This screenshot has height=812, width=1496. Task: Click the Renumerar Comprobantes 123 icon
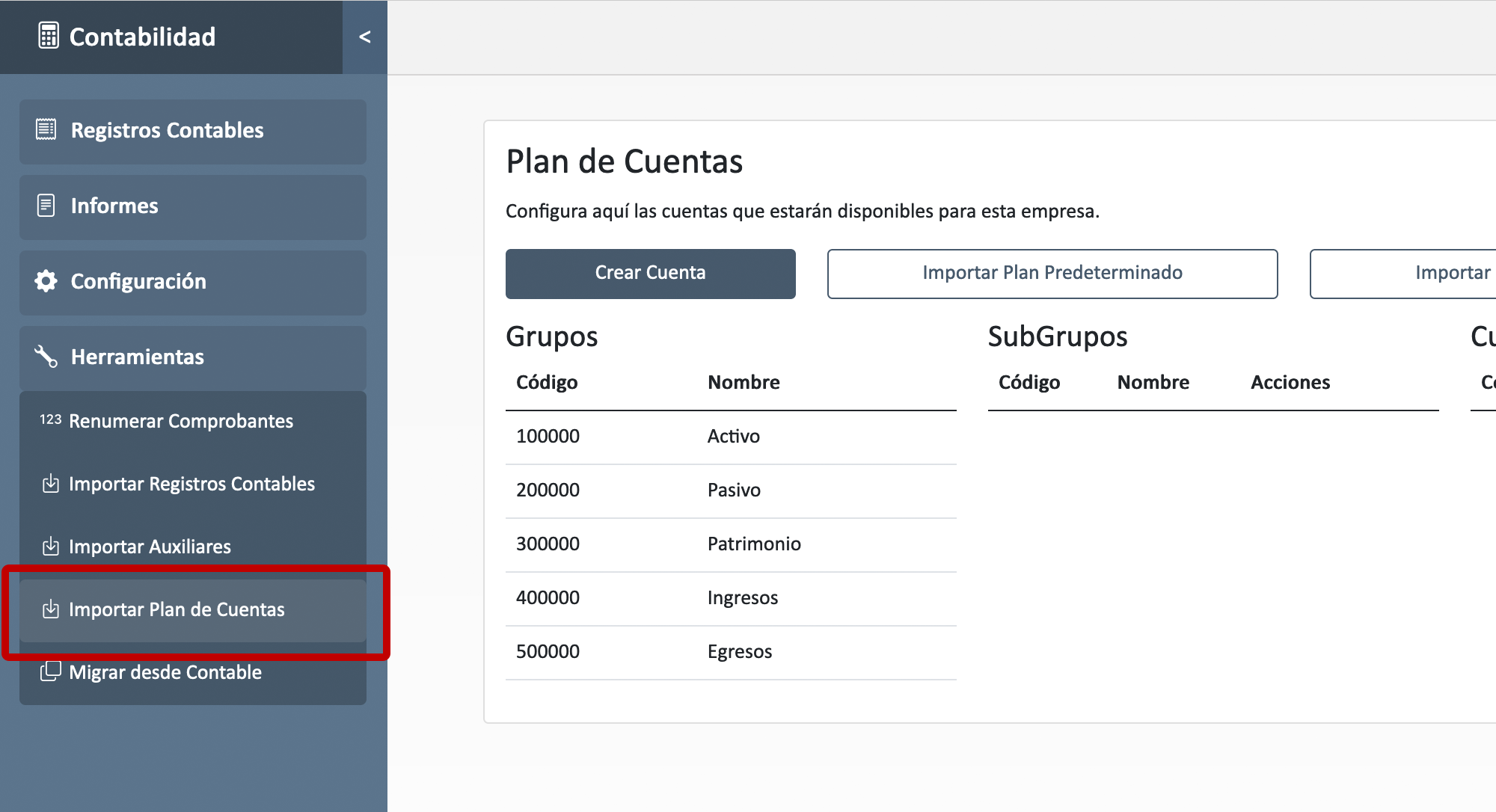tap(50, 419)
